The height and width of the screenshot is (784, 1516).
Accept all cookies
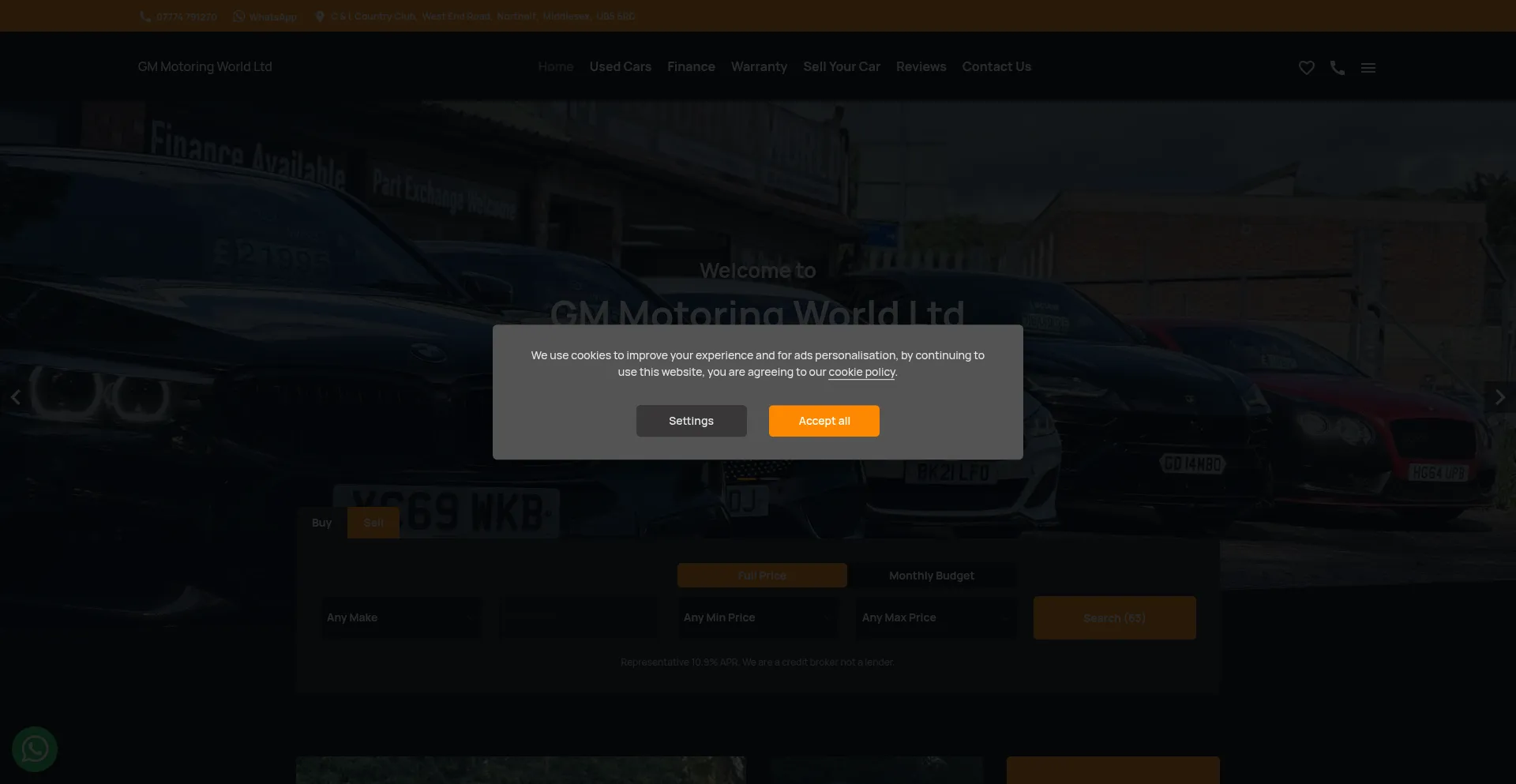(824, 420)
